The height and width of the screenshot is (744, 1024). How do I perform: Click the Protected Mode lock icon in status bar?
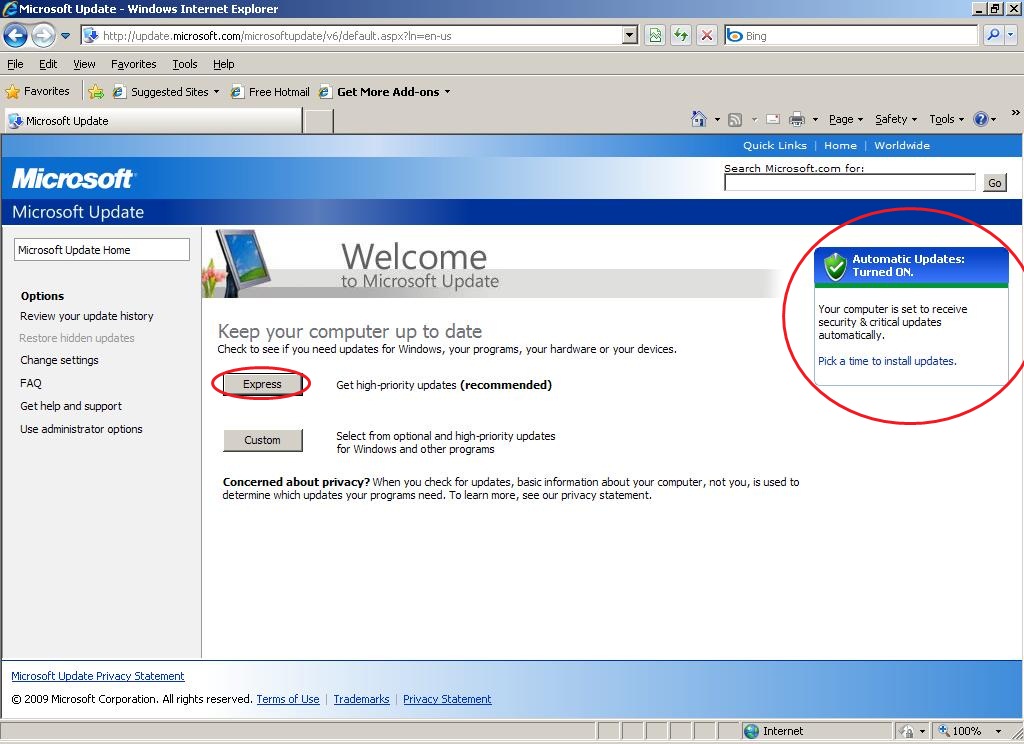[906, 731]
